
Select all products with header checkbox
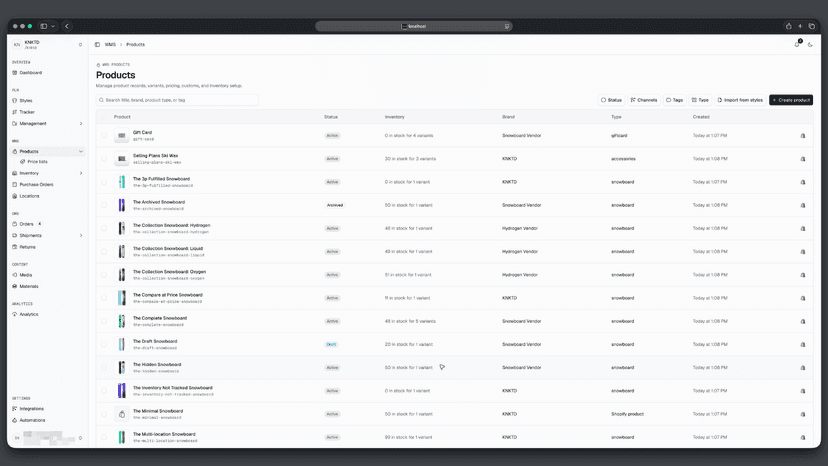point(104,117)
